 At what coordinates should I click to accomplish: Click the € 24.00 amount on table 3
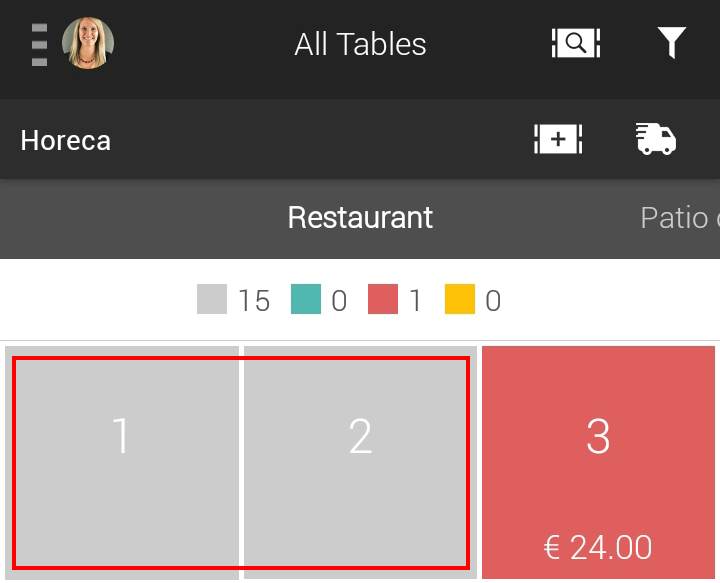tap(598, 547)
